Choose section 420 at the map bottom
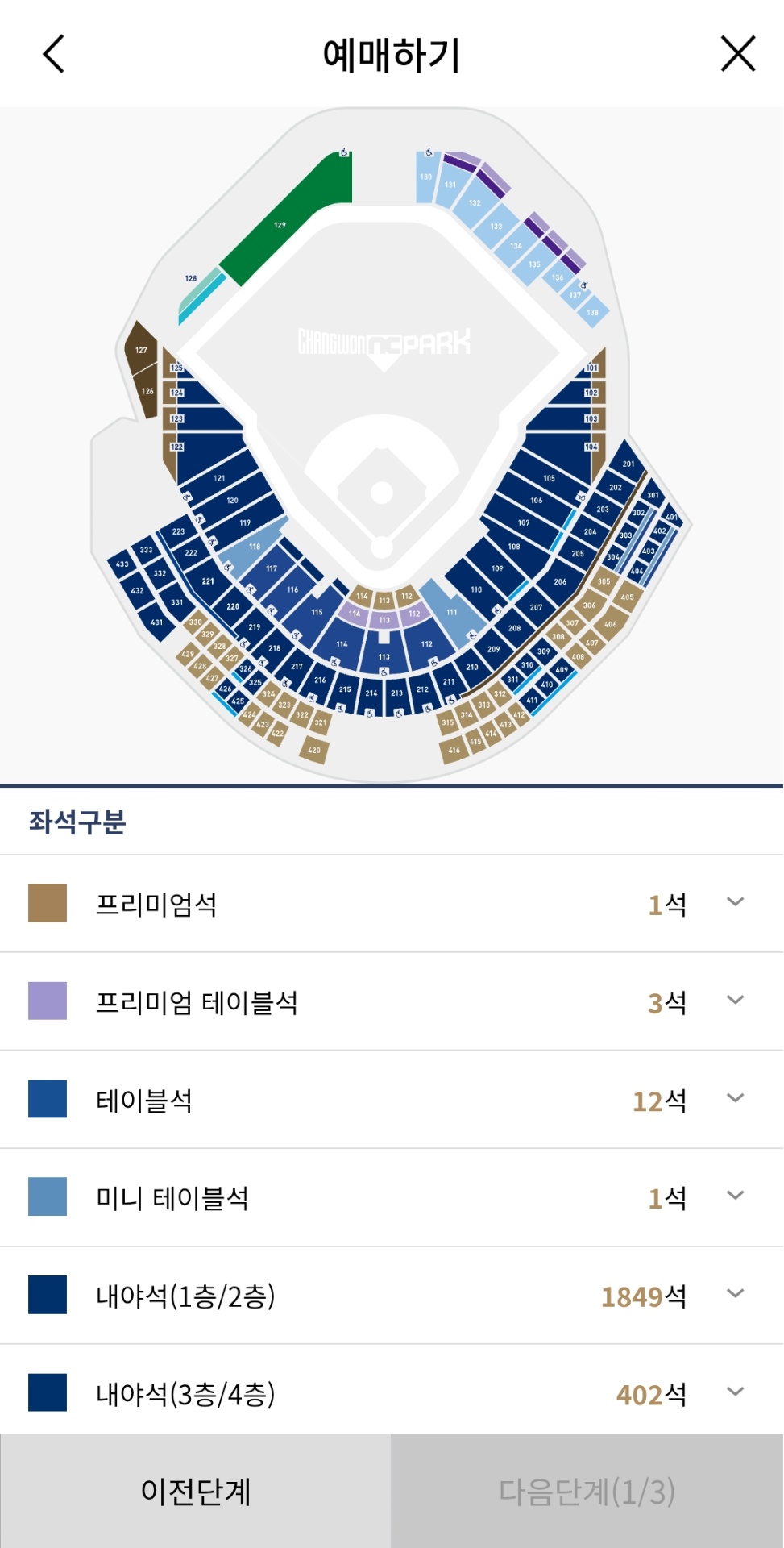784x1548 pixels. [x=314, y=750]
